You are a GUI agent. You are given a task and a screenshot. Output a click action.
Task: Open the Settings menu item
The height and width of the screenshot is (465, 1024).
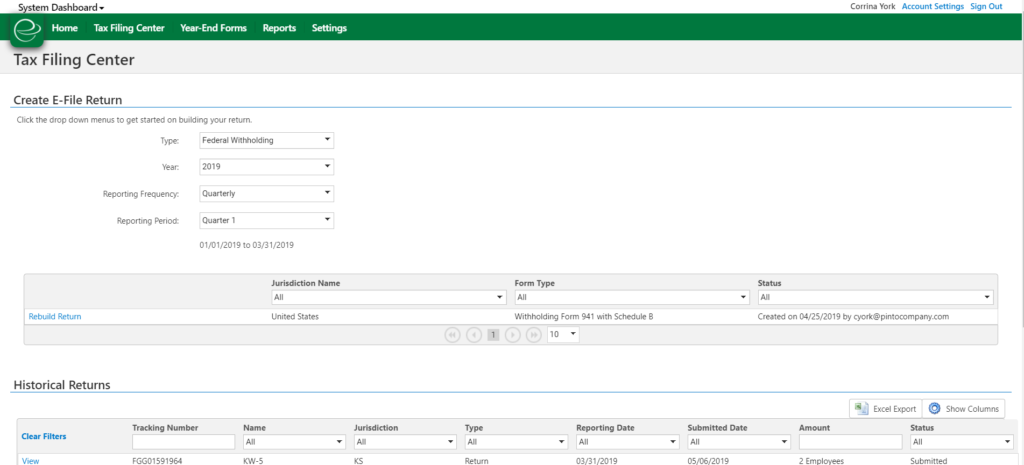329,28
